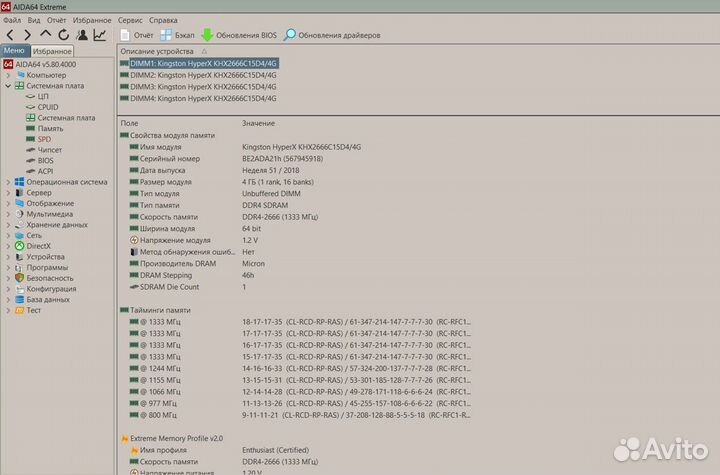Refresh the page with the circular arrow icon
The width and height of the screenshot is (720, 475).
point(63,35)
